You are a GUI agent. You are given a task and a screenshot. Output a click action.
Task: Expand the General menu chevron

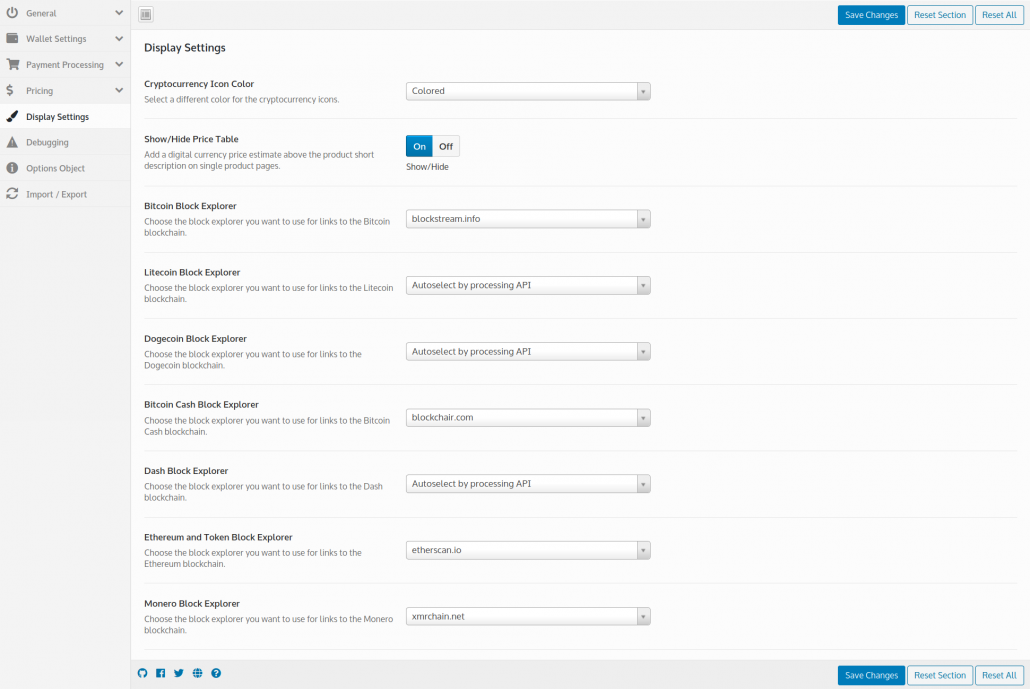(x=119, y=12)
